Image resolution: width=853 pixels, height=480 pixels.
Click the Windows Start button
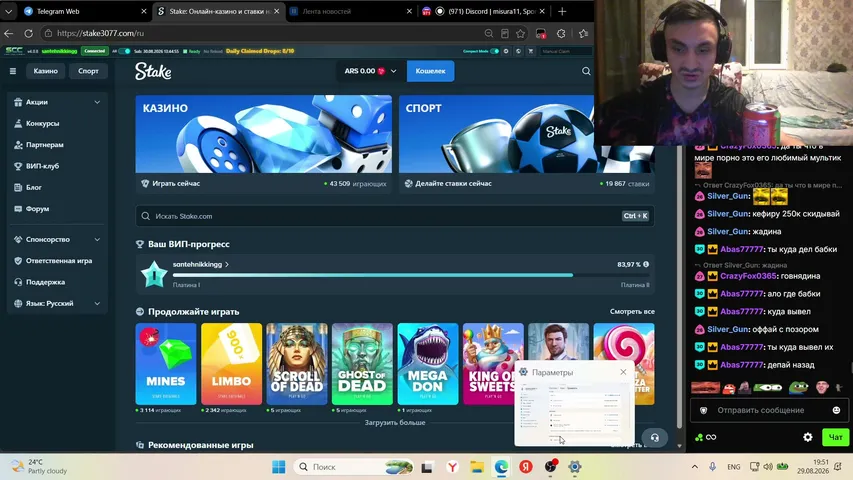(x=279, y=467)
